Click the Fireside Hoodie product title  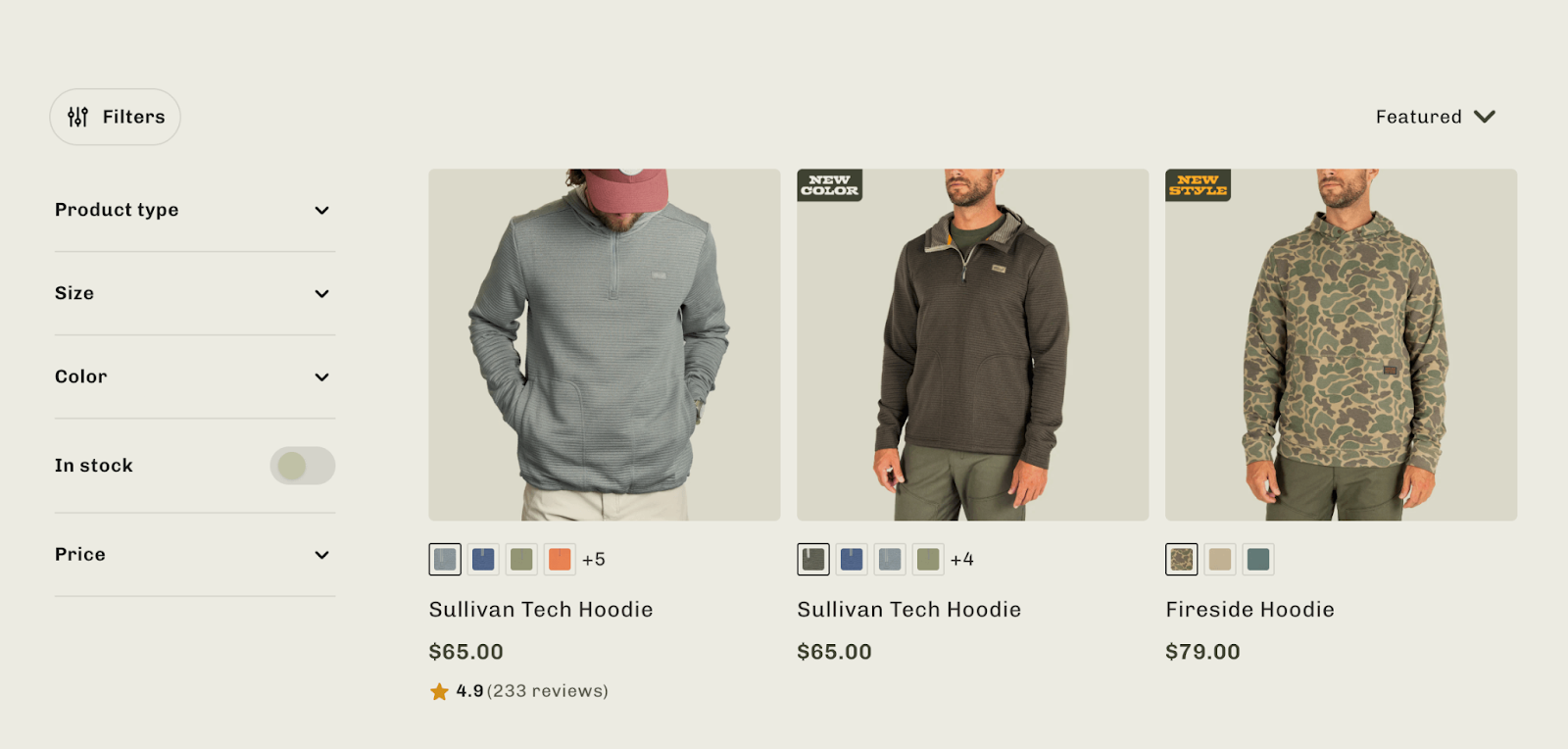1249,610
